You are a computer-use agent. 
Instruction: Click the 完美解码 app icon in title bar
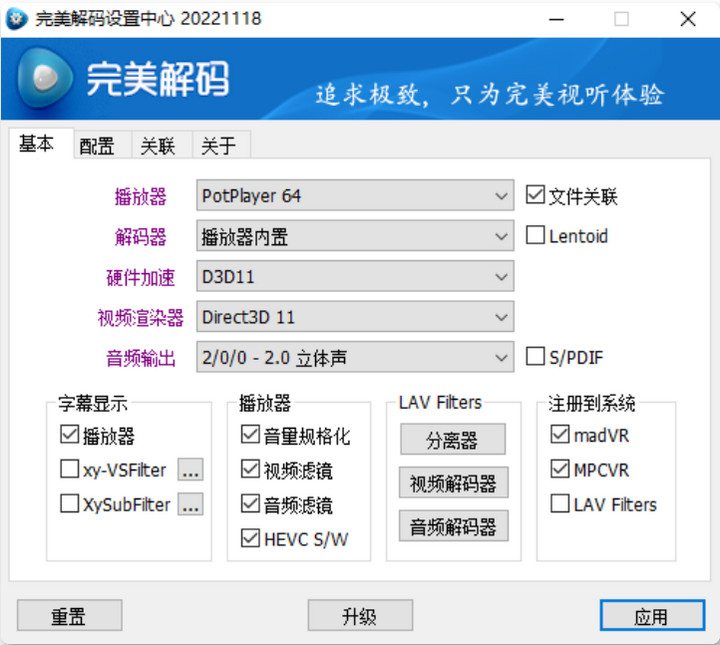[17, 19]
